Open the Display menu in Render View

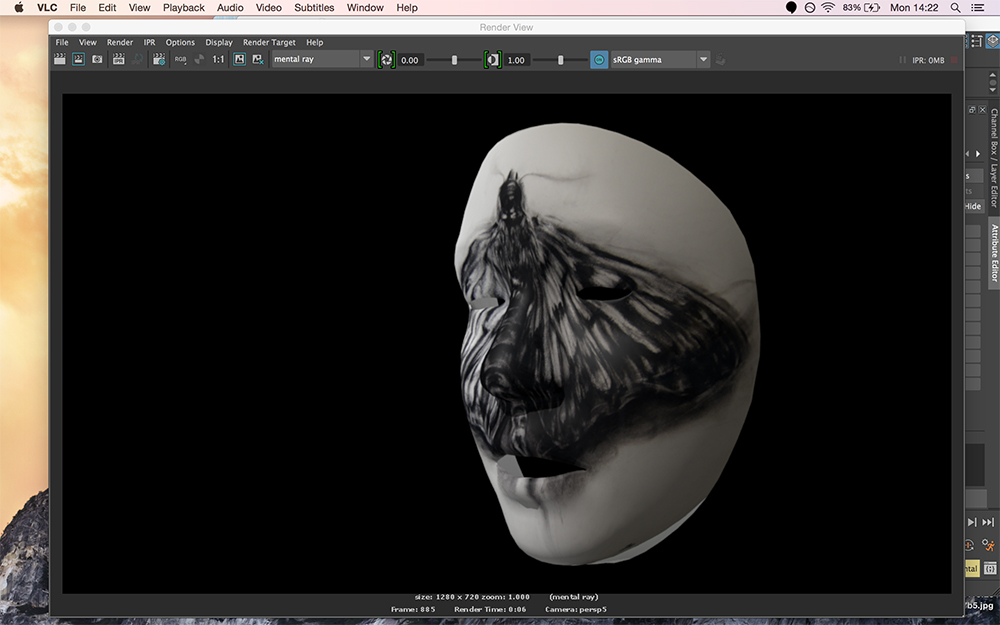(219, 43)
